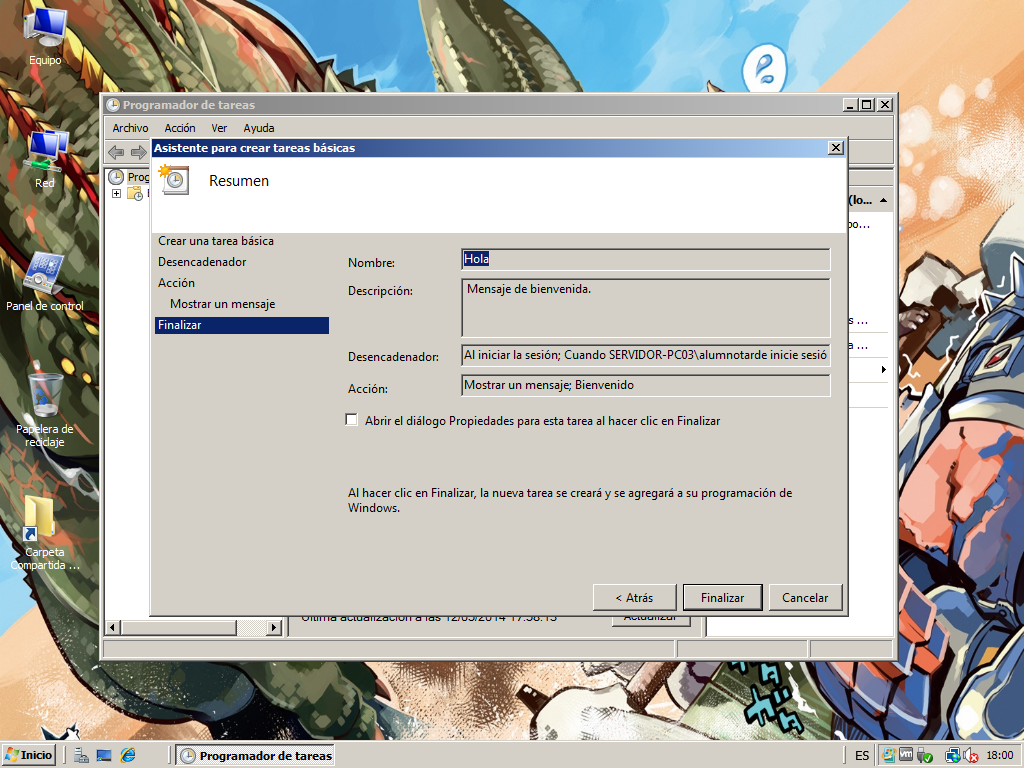The image size is (1025, 768).
Task: Click the first tray icon beside ES
Action: [888, 755]
